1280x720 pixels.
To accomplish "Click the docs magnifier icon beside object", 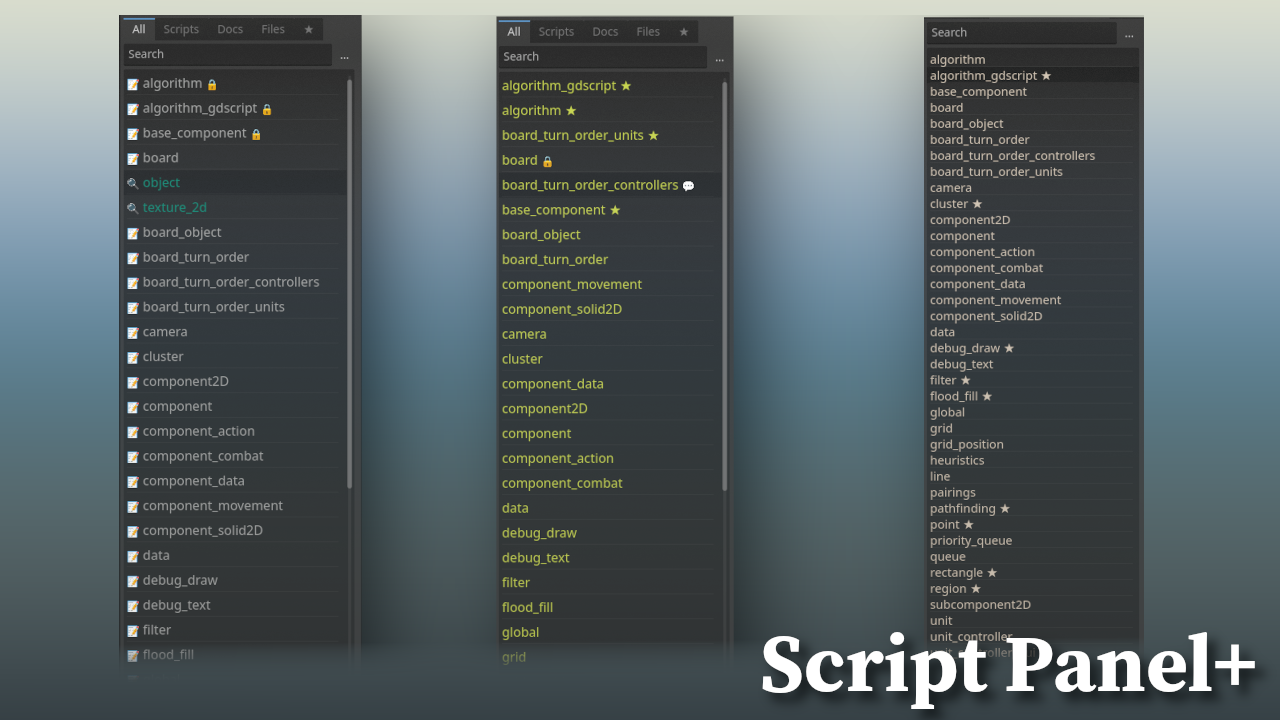I will 133,183.
